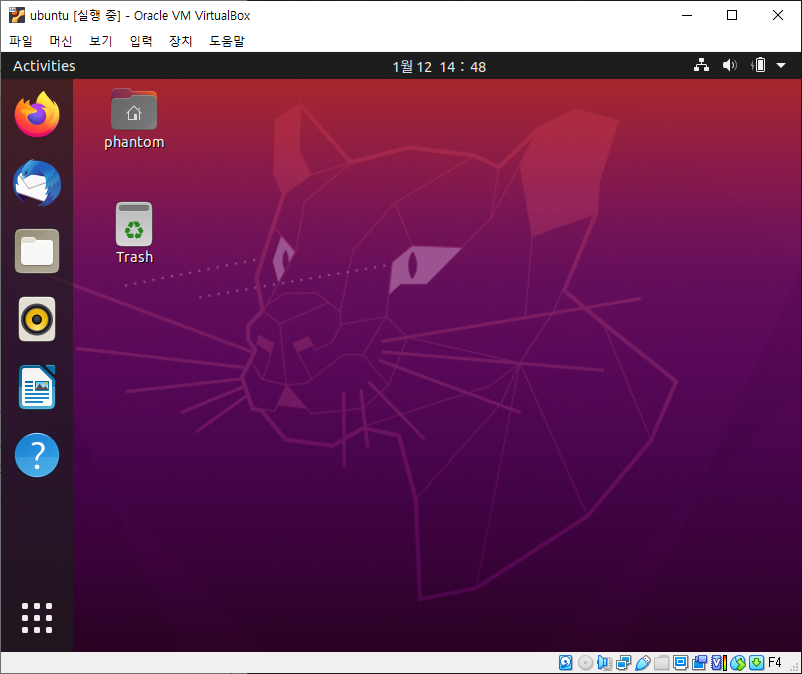The width and height of the screenshot is (802, 674).
Task: Click recording status icon
Action: (x=699, y=663)
